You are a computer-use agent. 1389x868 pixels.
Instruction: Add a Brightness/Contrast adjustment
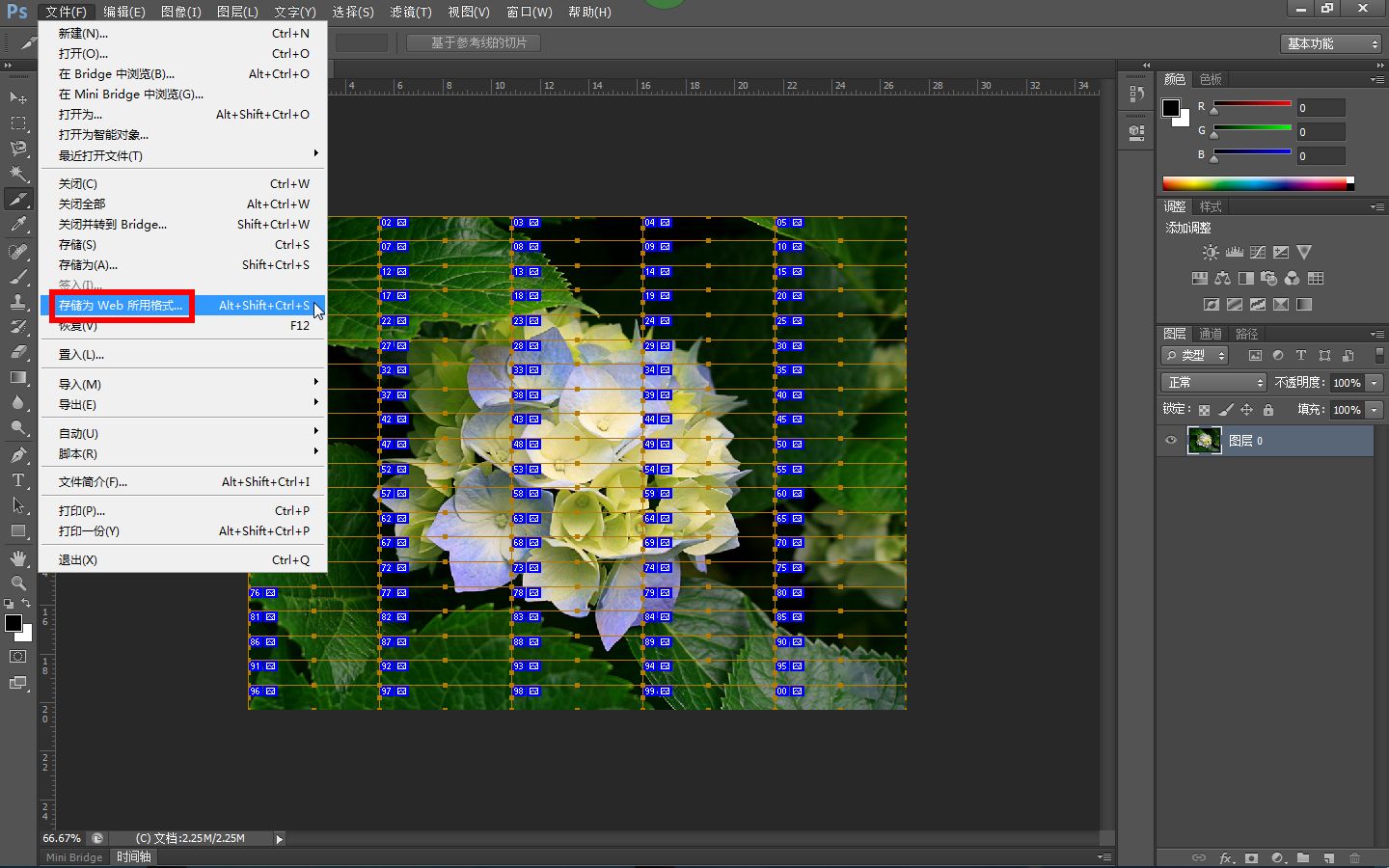coord(1211,252)
